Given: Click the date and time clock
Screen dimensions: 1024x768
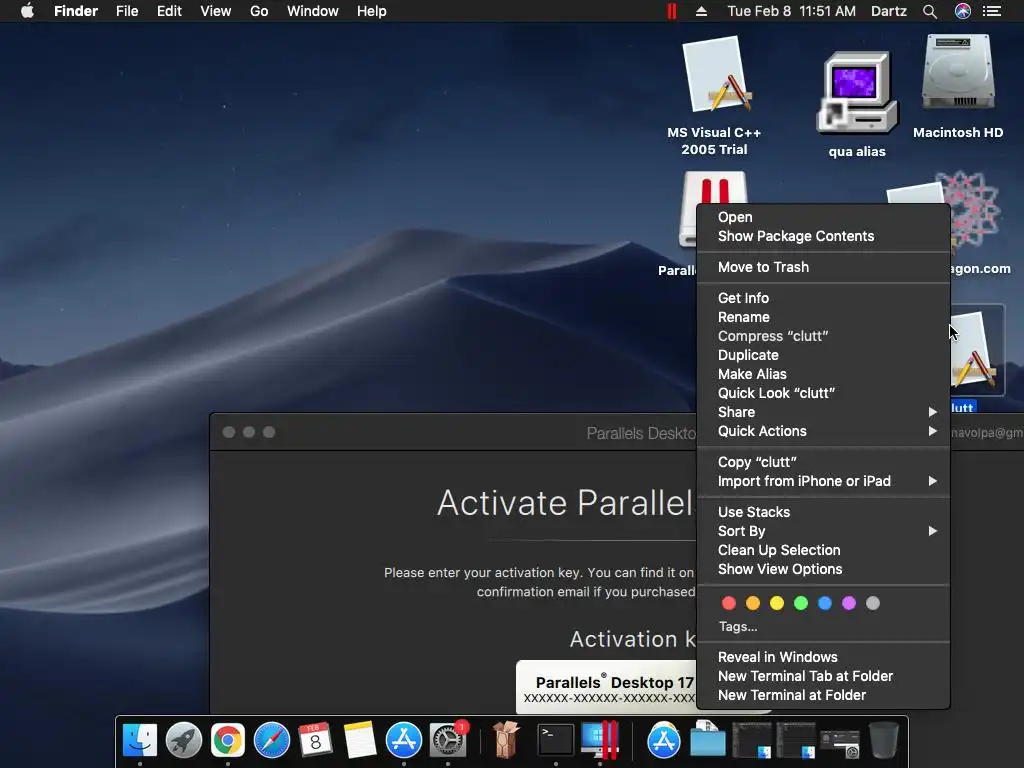Looking at the screenshot, I should coord(792,11).
